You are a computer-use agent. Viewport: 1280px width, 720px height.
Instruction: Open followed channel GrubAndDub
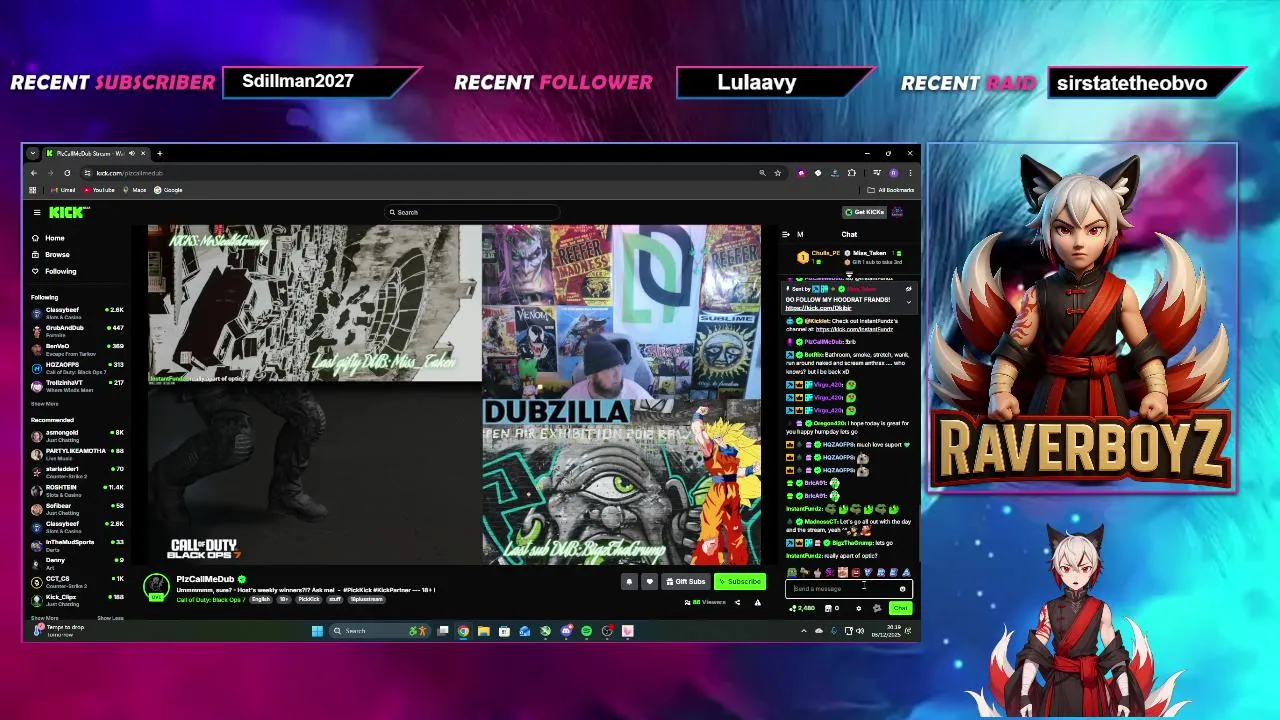[x=78, y=331]
